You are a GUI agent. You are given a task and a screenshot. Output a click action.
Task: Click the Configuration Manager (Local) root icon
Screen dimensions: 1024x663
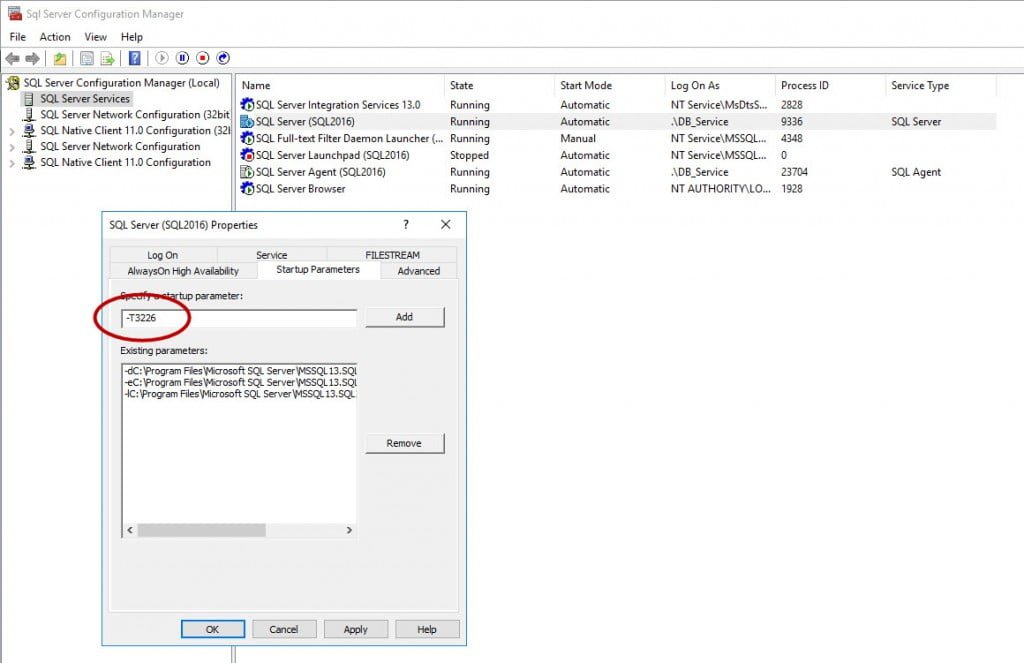point(13,83)
